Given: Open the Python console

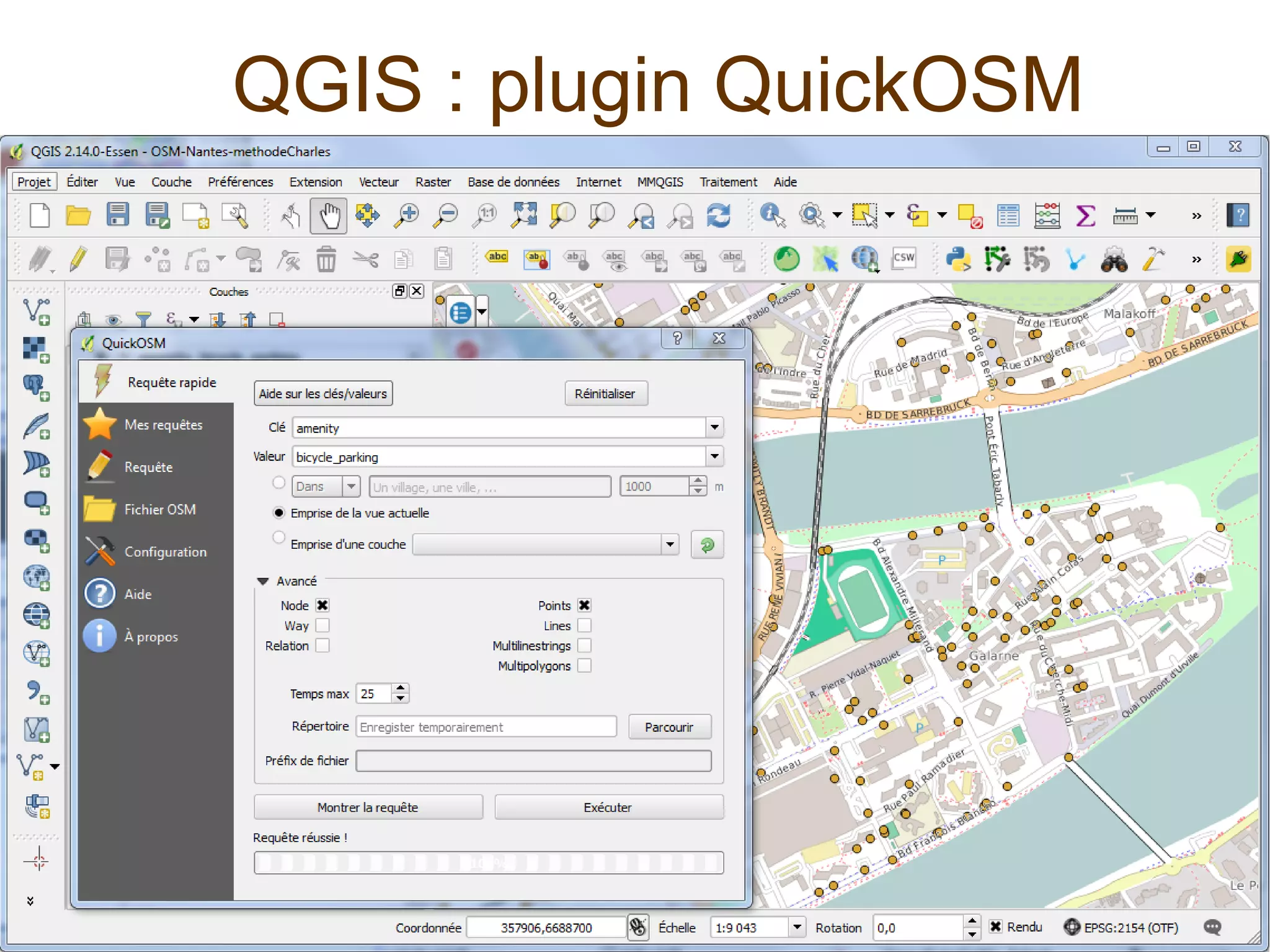Looking at the screenshot, I should pos(958,259).
